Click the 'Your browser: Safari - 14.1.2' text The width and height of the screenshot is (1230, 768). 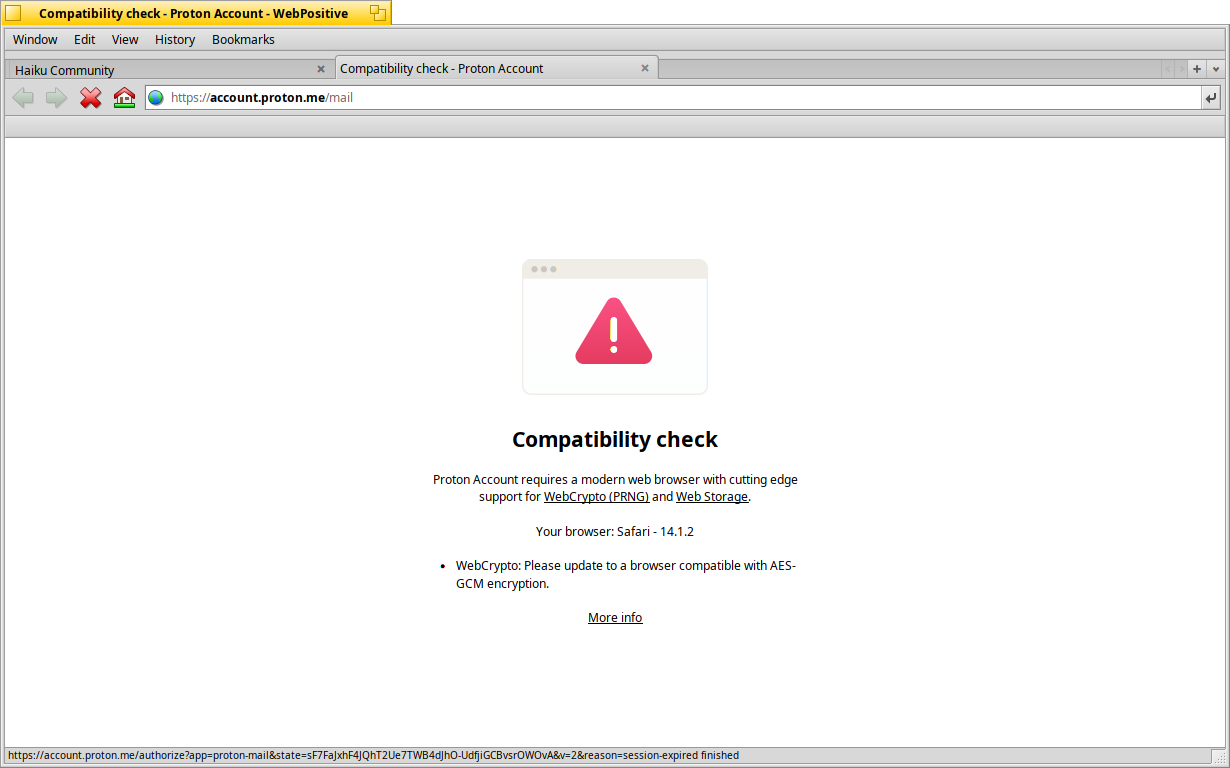point(615,532)
